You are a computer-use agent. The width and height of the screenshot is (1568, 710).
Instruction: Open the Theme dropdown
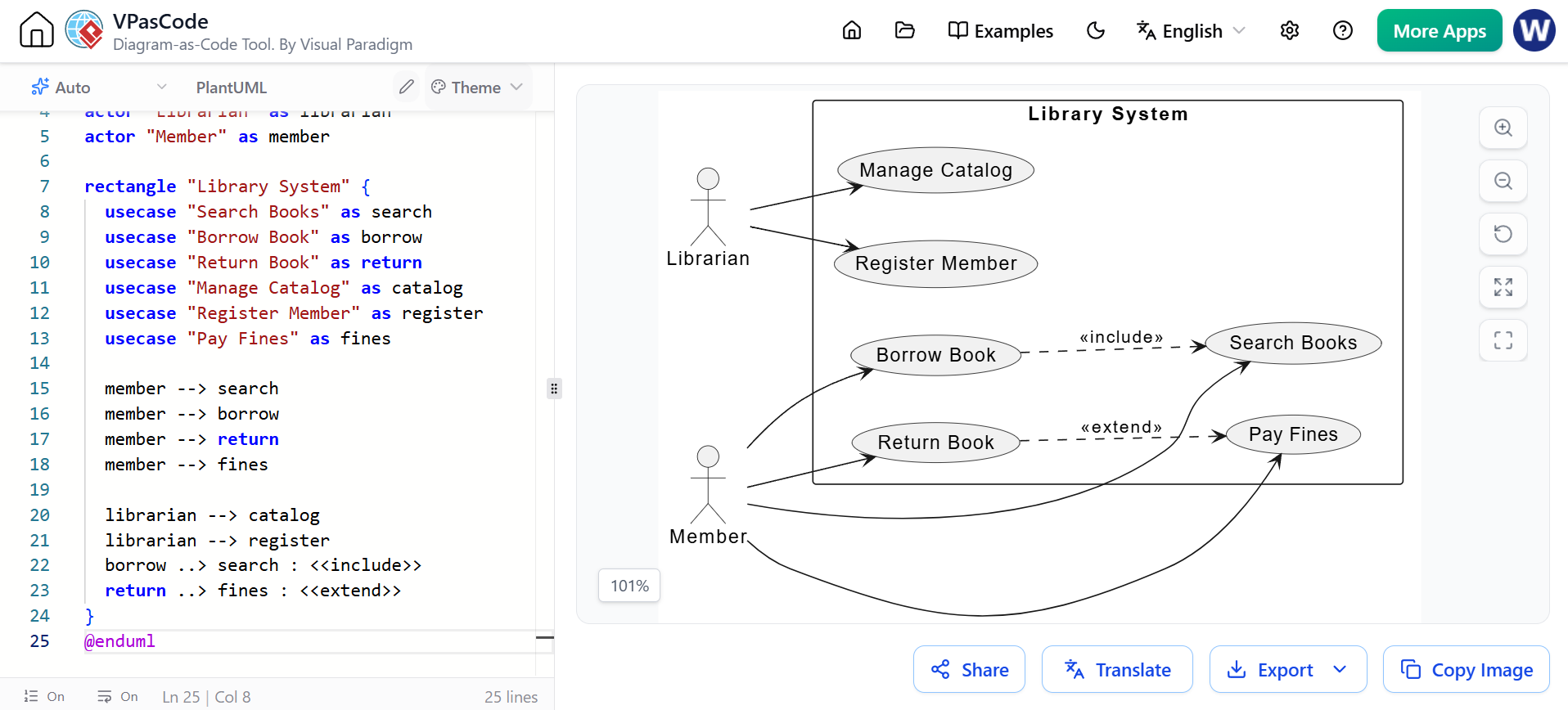pyautogui.click(x=476, y=87)
